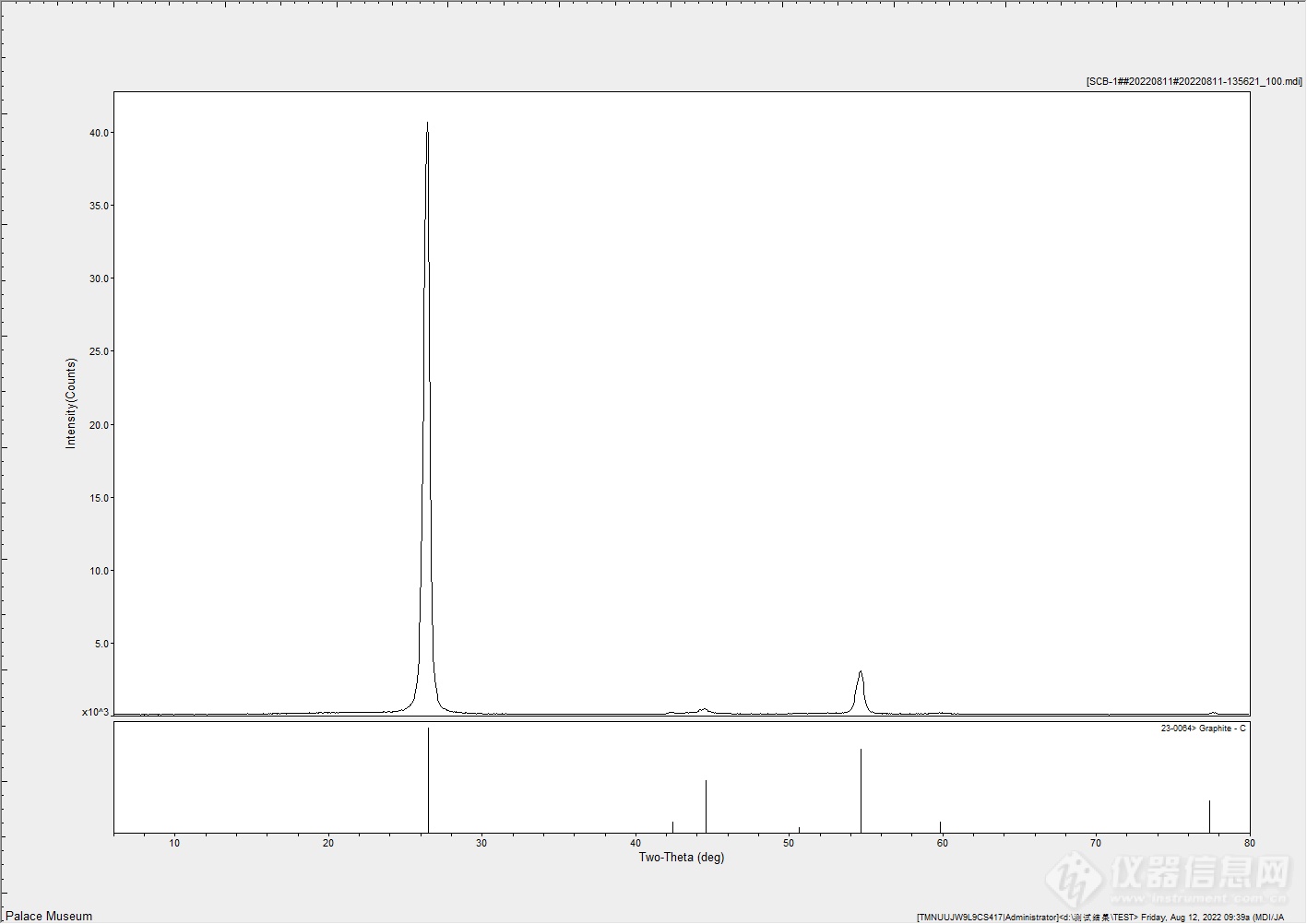This screenshot has height=924, width=1307.
Task: Click the reference stick line near 44.5 degrees
Action: click(706, 806)
